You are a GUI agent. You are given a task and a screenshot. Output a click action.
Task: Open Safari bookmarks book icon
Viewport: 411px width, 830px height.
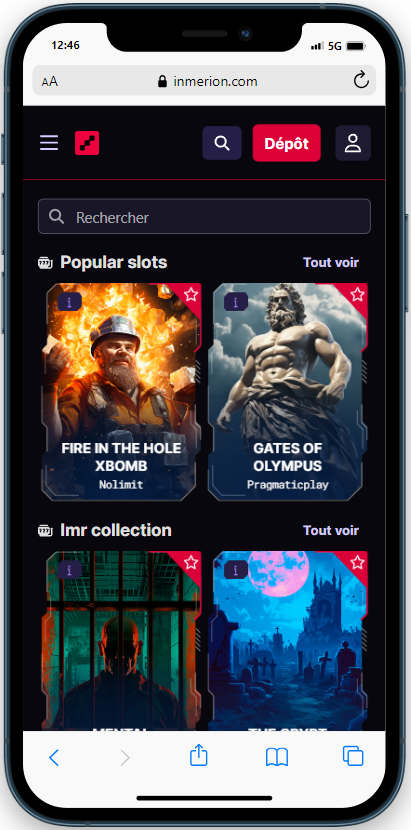tap(277, 757)
